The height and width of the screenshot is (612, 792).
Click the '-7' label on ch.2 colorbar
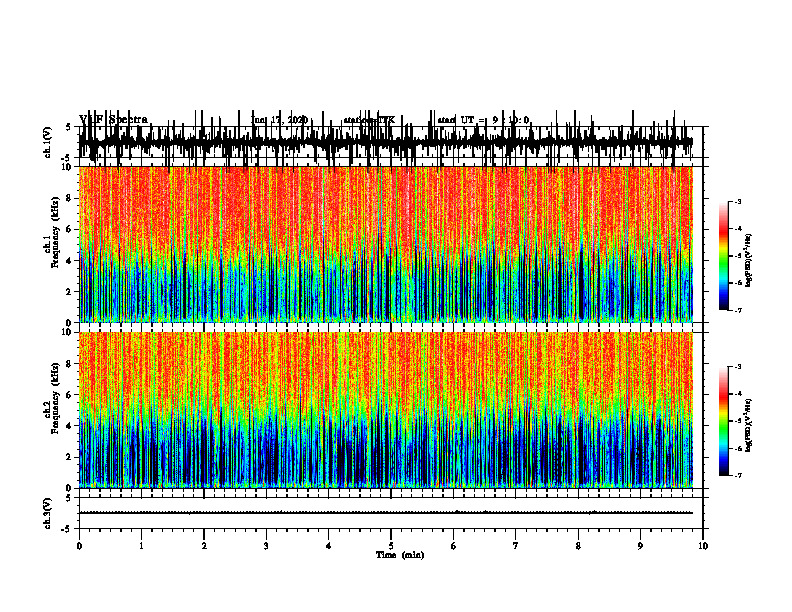[x=738, y=476]
